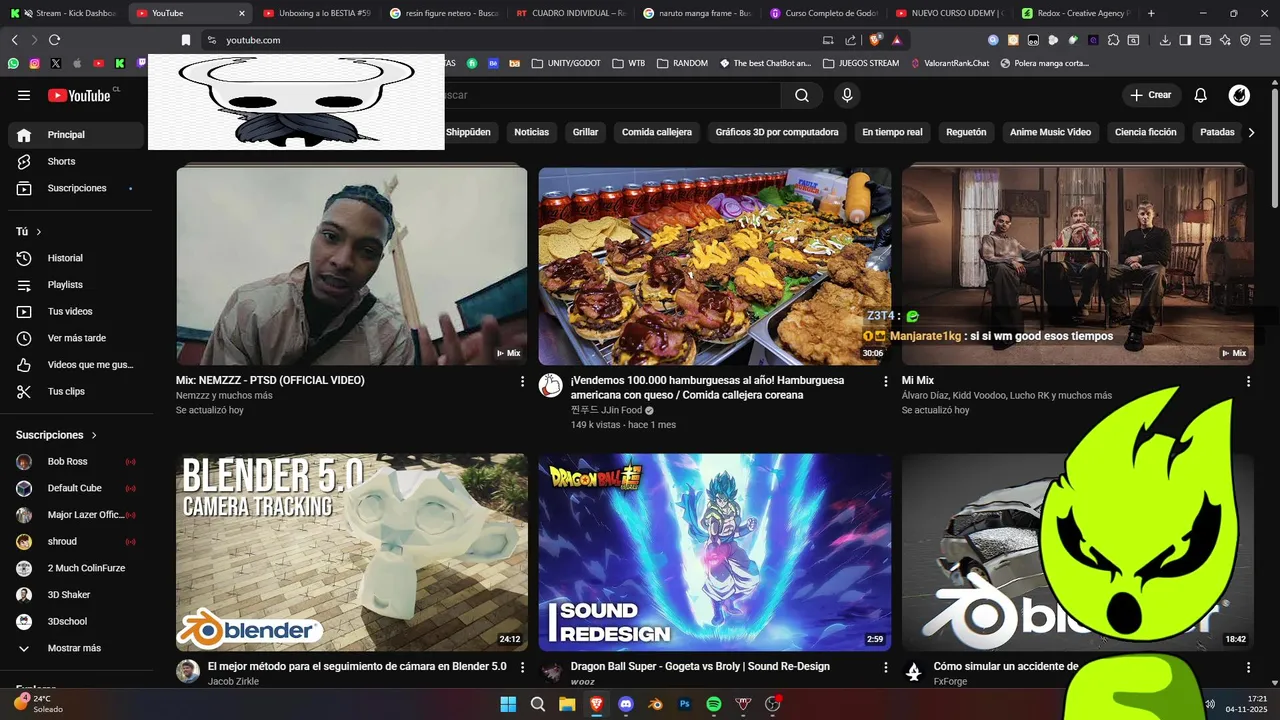
Task: Open Ver más tarde in the sidebar
Action: pyautogui.click(x=76, y=338)
